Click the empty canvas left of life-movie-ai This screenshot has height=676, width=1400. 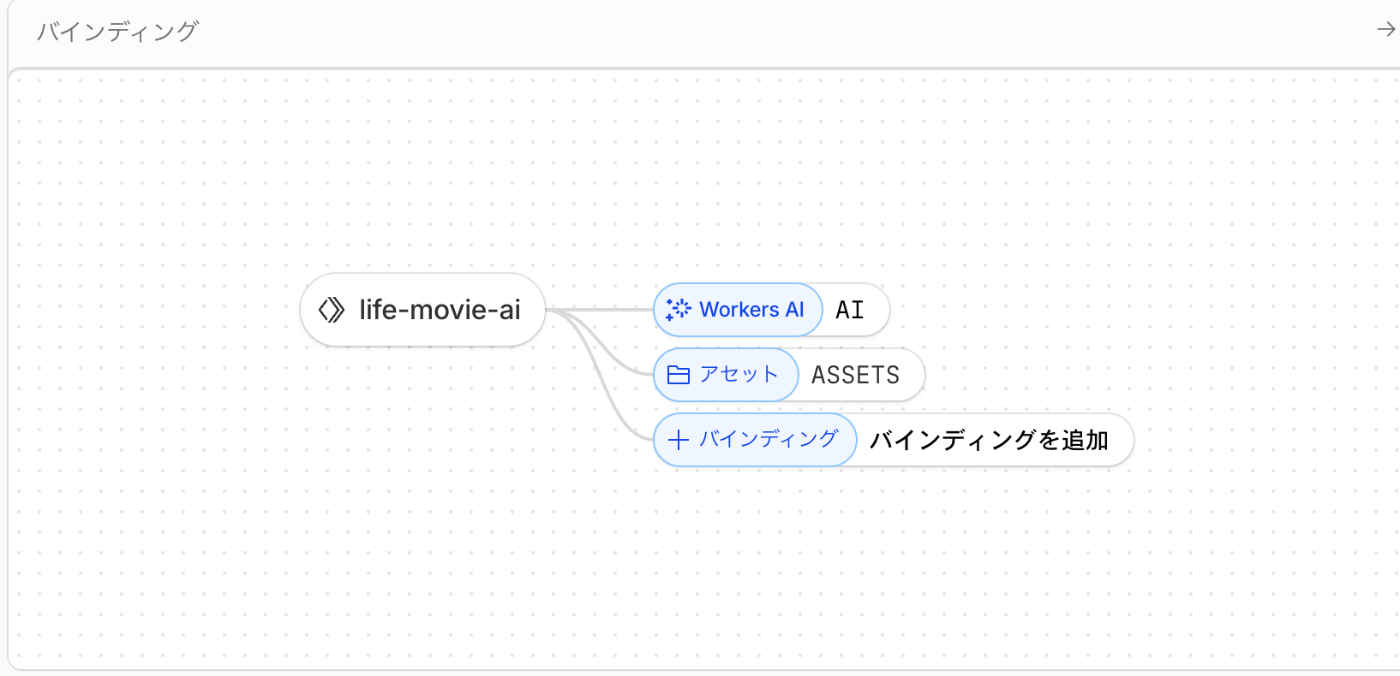click(x=150, y=310)
